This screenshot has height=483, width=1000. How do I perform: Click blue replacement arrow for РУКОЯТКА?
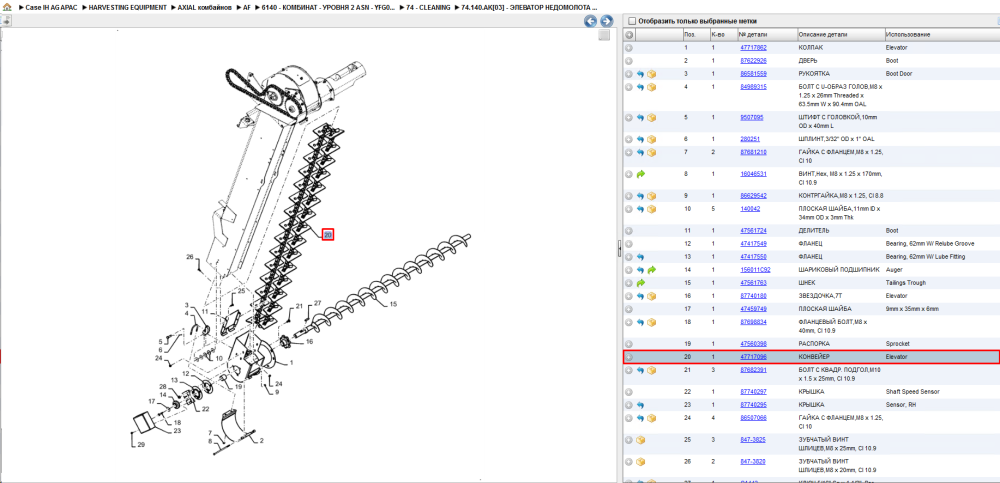coord(640,74)
